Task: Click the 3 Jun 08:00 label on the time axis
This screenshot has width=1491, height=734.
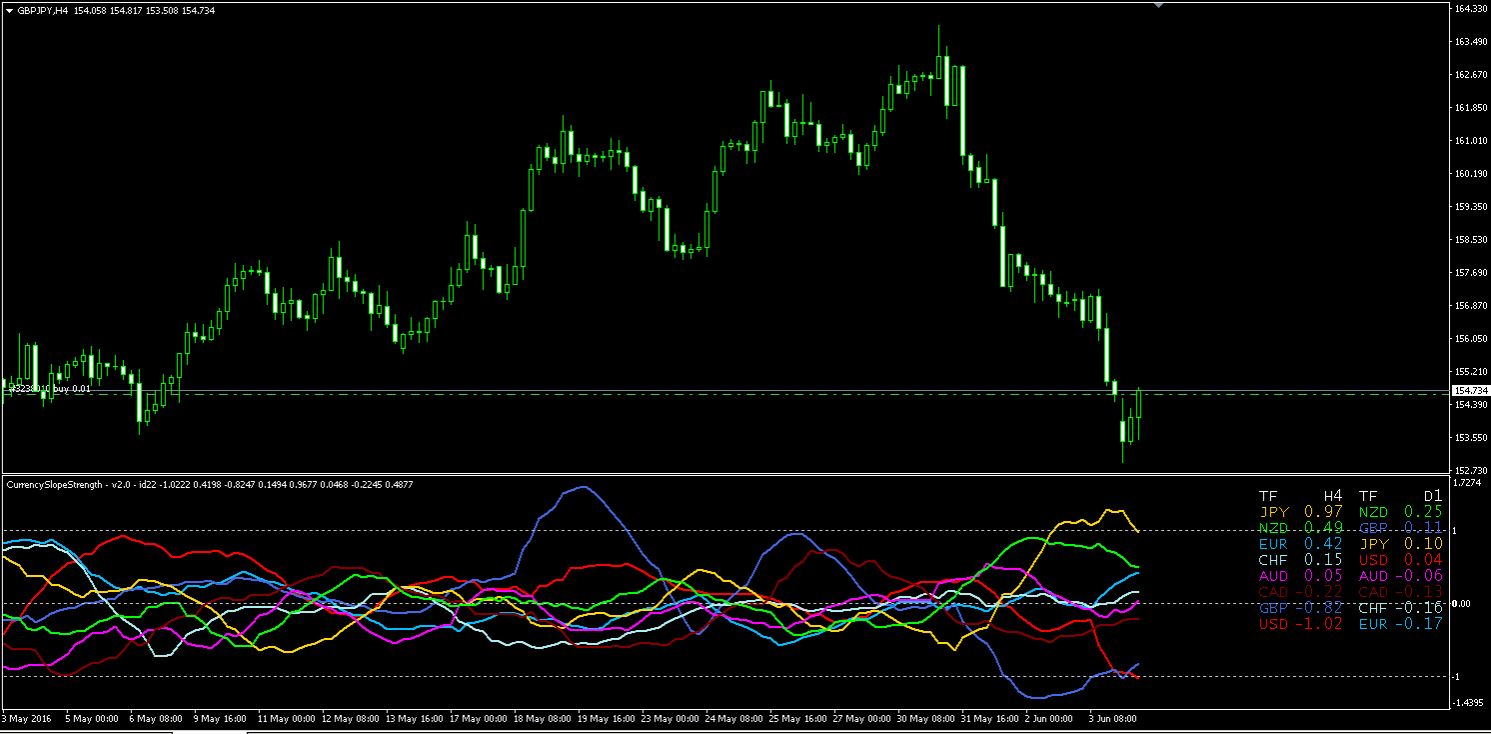Action: [1111, 718]
